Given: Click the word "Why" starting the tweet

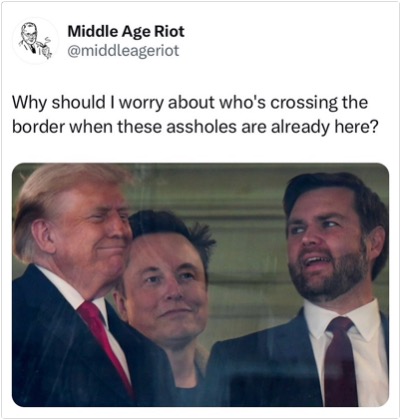Looking at the screenshot, I should click(29, 103).
